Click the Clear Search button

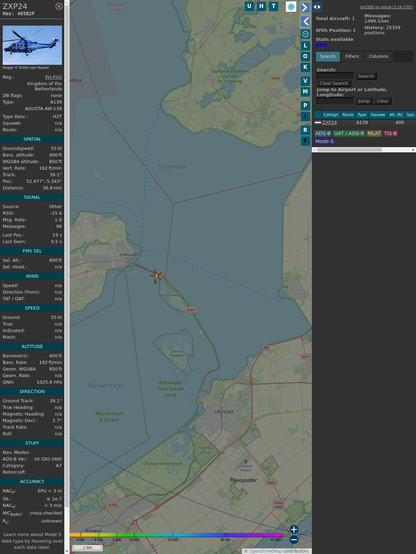coord(334,83)
